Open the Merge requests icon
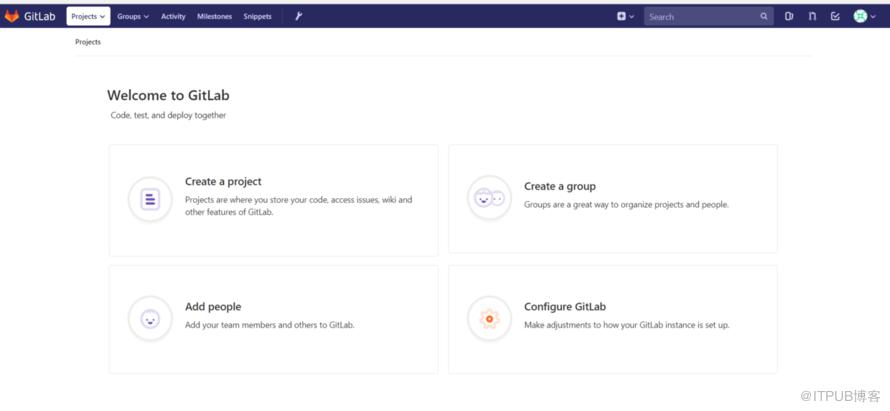 tap(812, 16)
